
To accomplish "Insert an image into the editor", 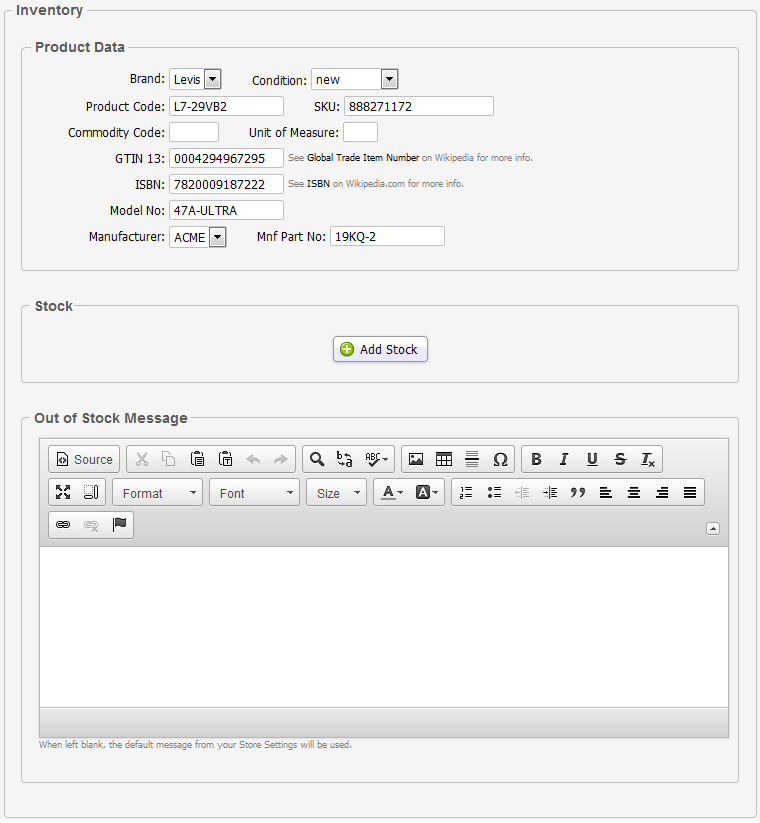I will [x=416, y=460].
